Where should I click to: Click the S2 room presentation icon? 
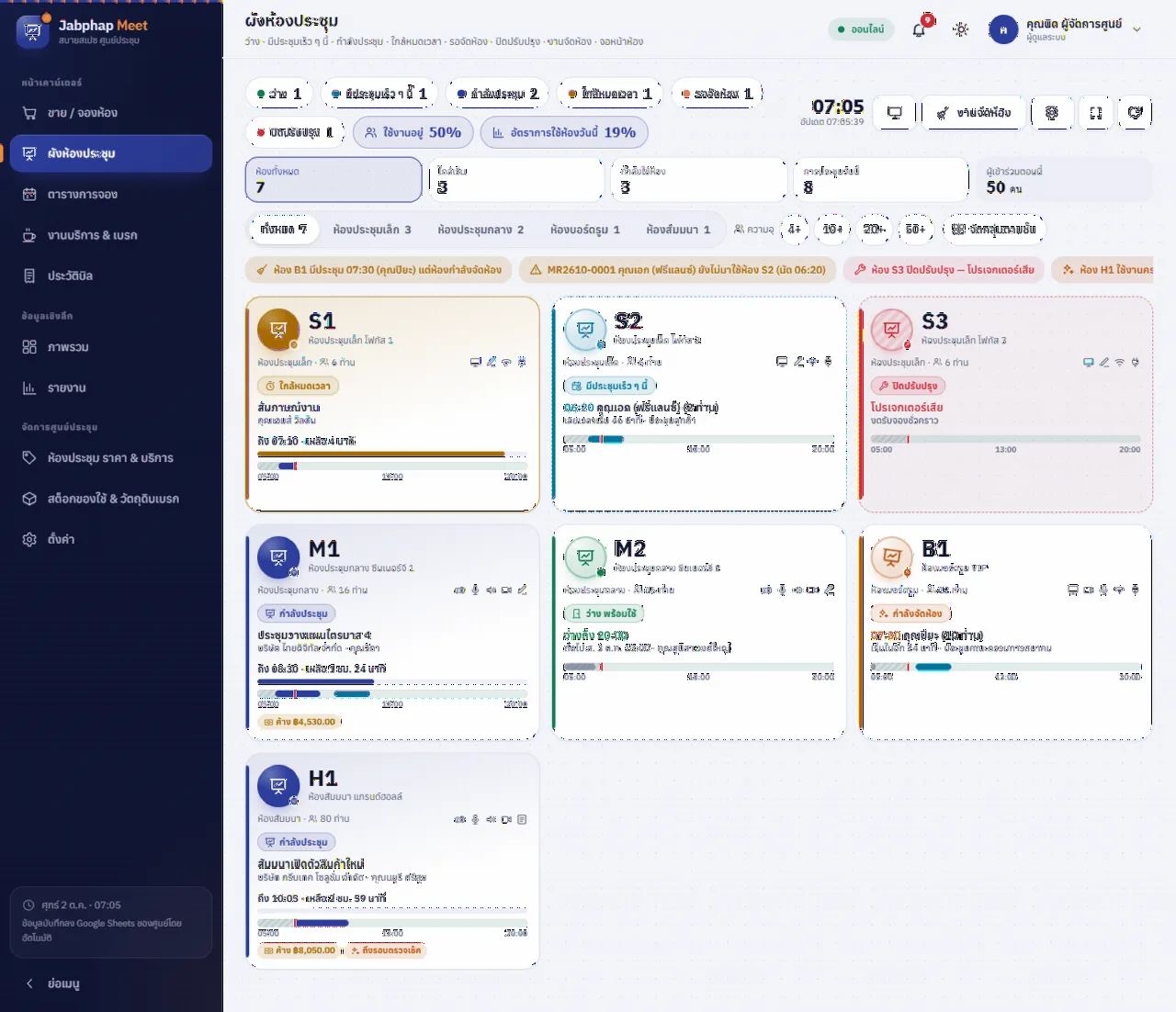(x=585, y=330)
